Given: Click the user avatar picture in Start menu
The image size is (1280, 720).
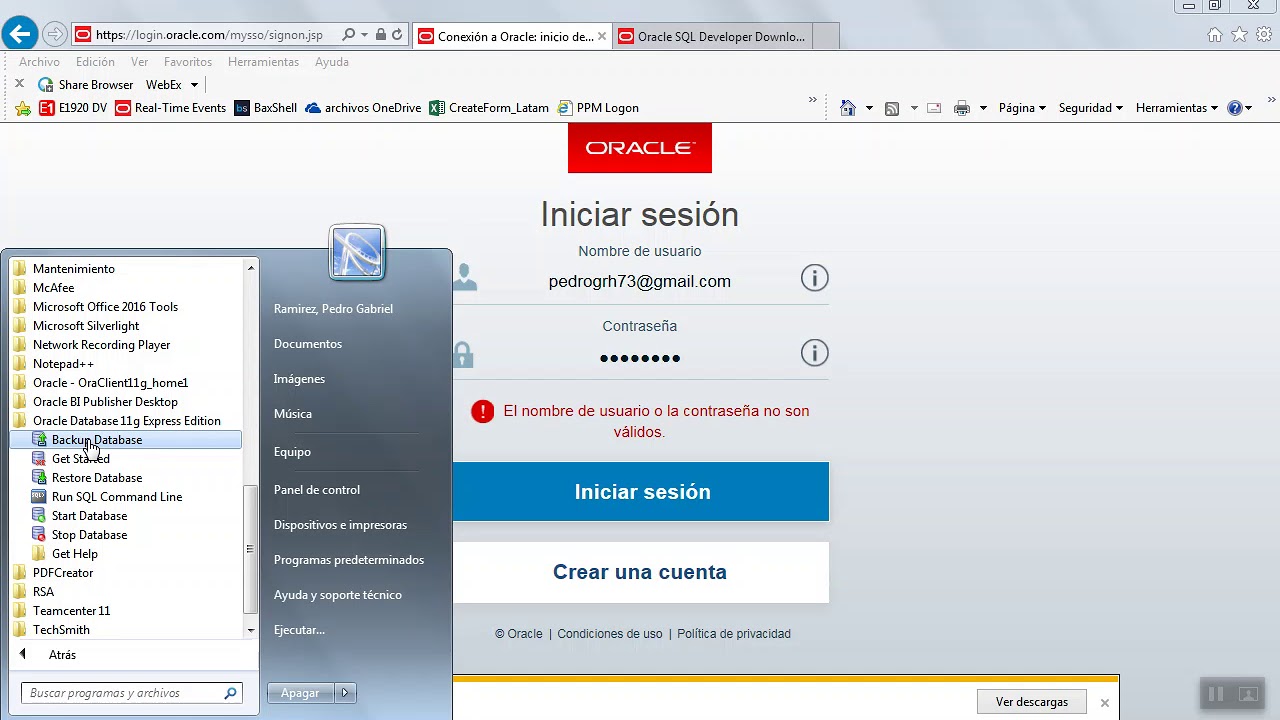Looking at the screenshot, I should coord(357,253).
